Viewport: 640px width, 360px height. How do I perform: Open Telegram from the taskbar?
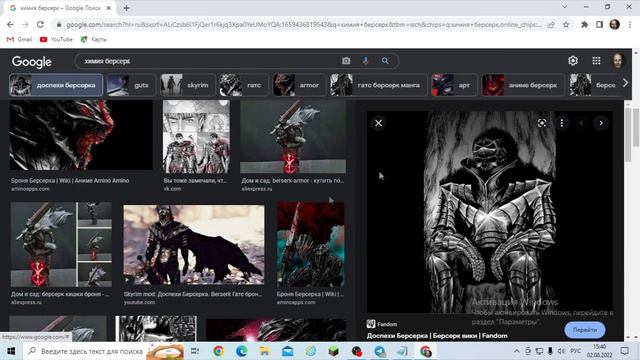click(380, 351)
